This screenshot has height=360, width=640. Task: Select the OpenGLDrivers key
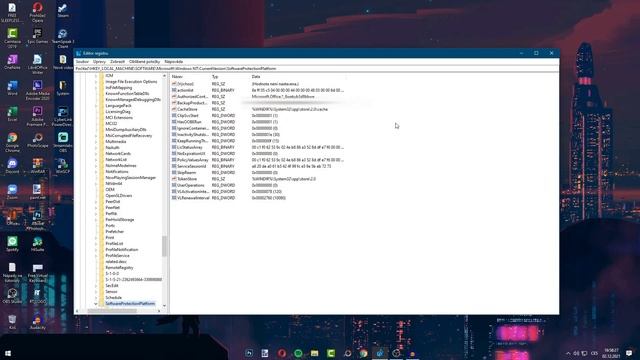pos(119,196)
